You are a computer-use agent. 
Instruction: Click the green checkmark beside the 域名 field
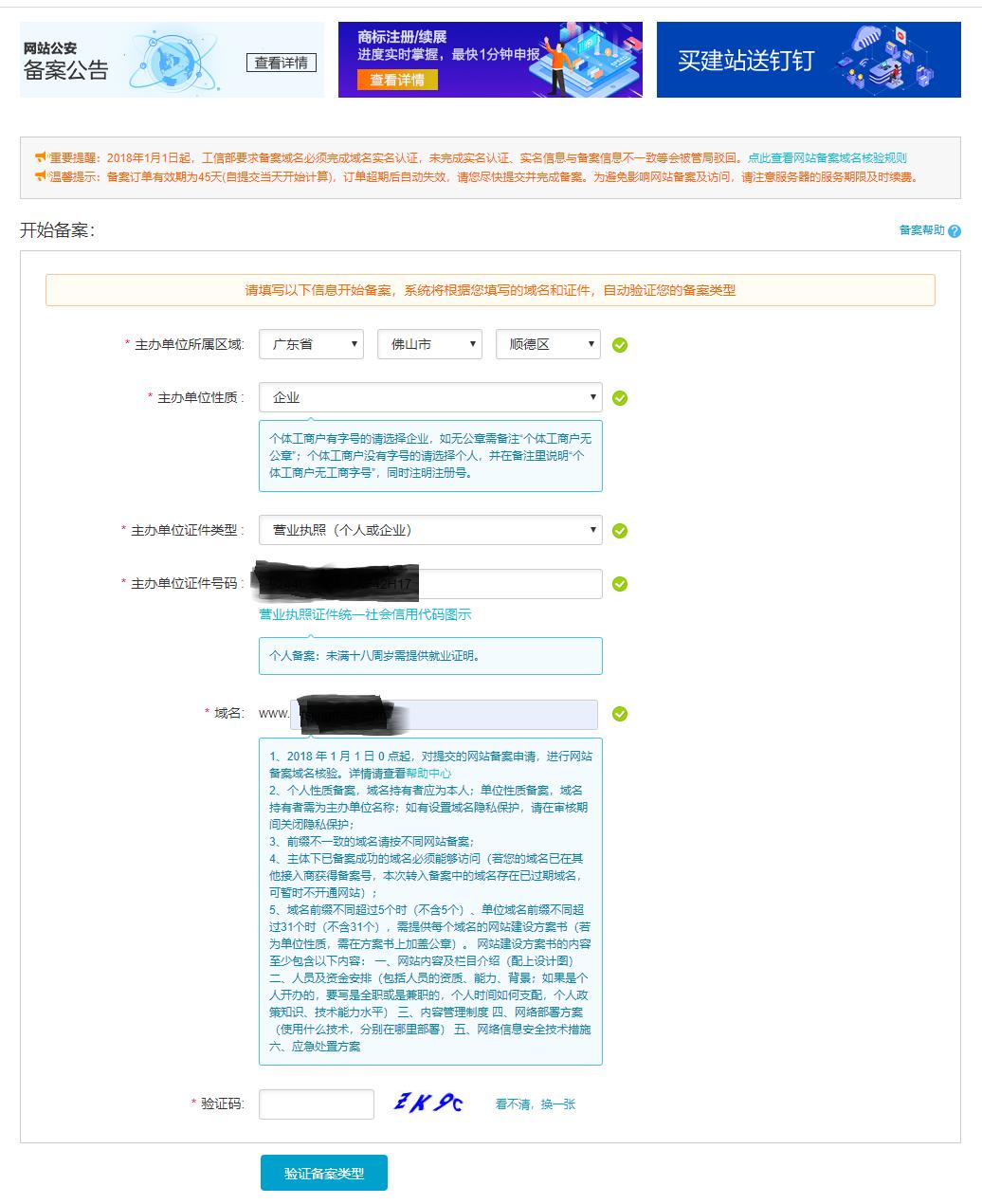pos(621,715)
